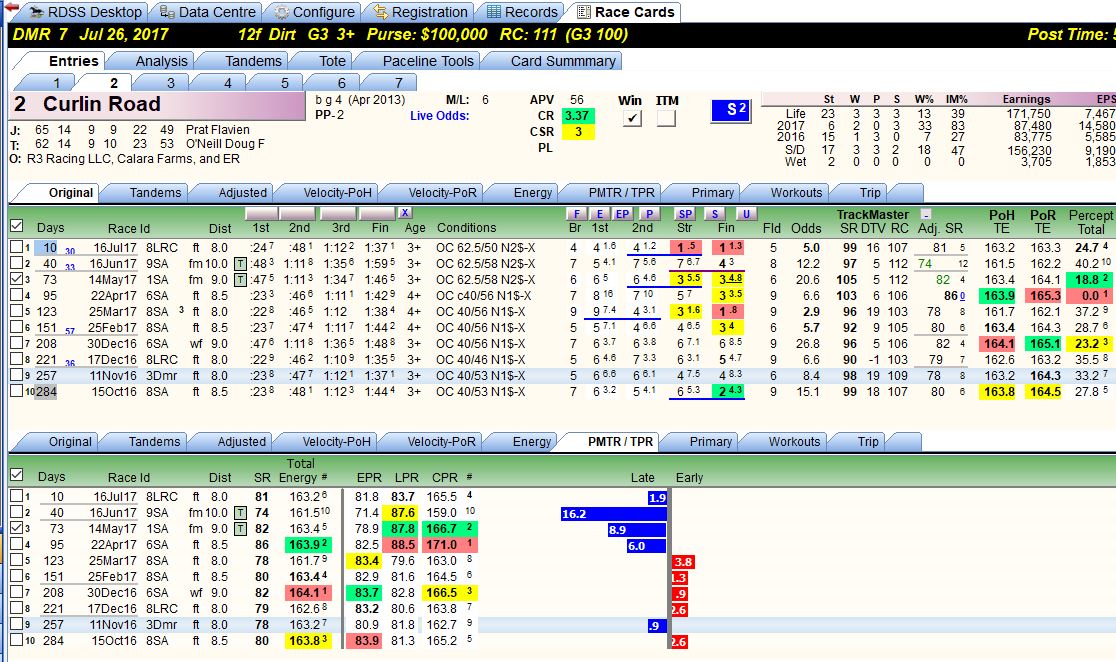Click the U running-style filter button
This screenshot has width=1116, height=662.
(746, 214)
